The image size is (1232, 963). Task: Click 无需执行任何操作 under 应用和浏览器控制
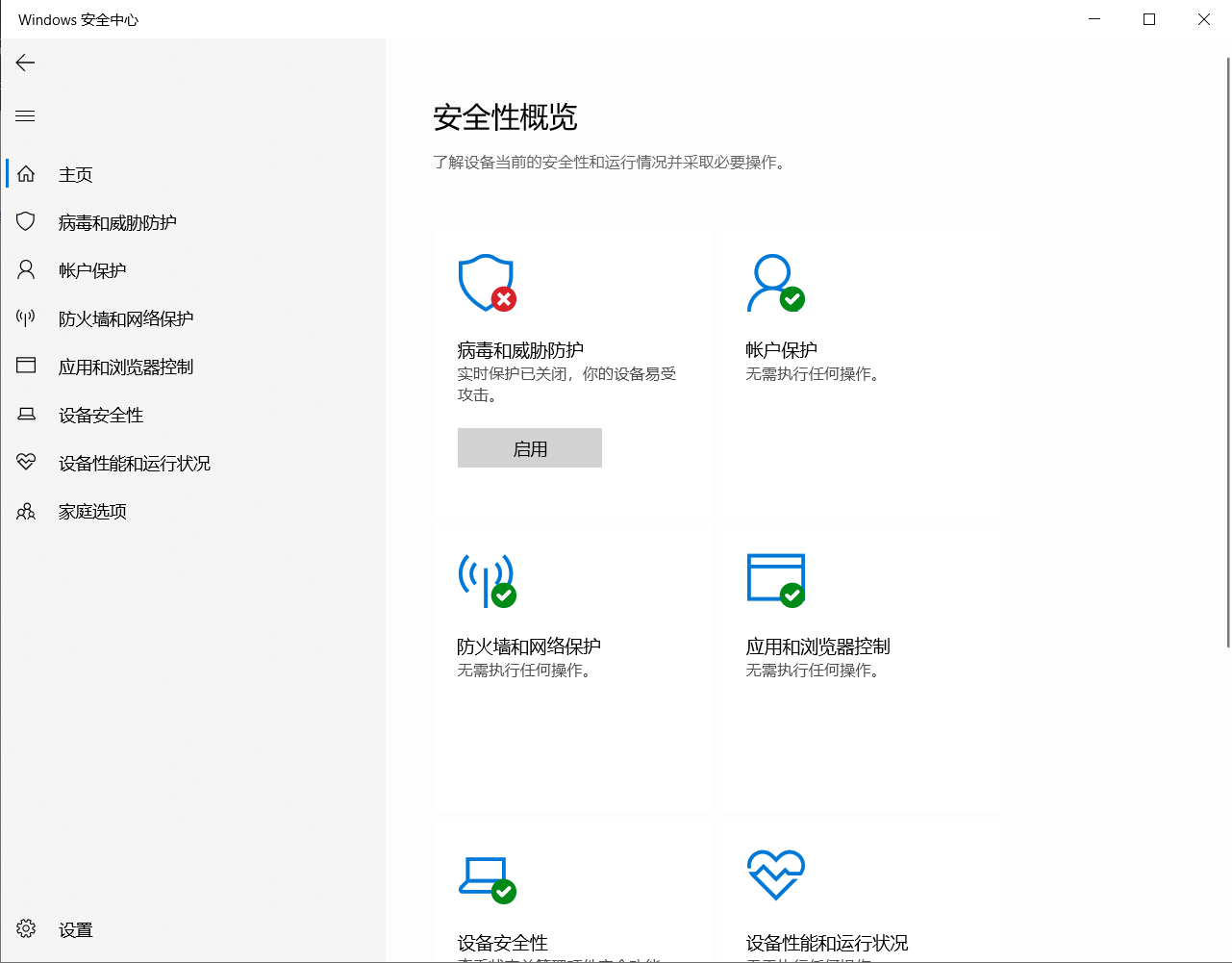click(x=815, y=671)
